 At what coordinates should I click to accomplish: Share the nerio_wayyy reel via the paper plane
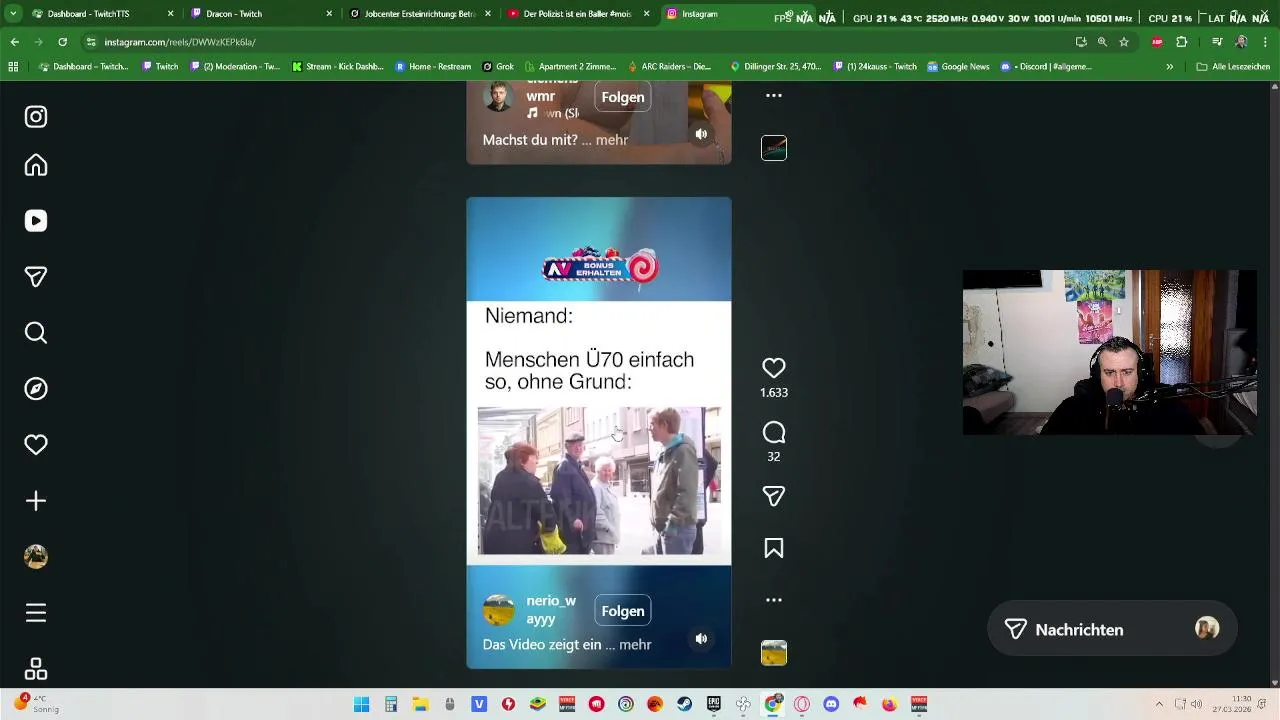click(774, 496)
